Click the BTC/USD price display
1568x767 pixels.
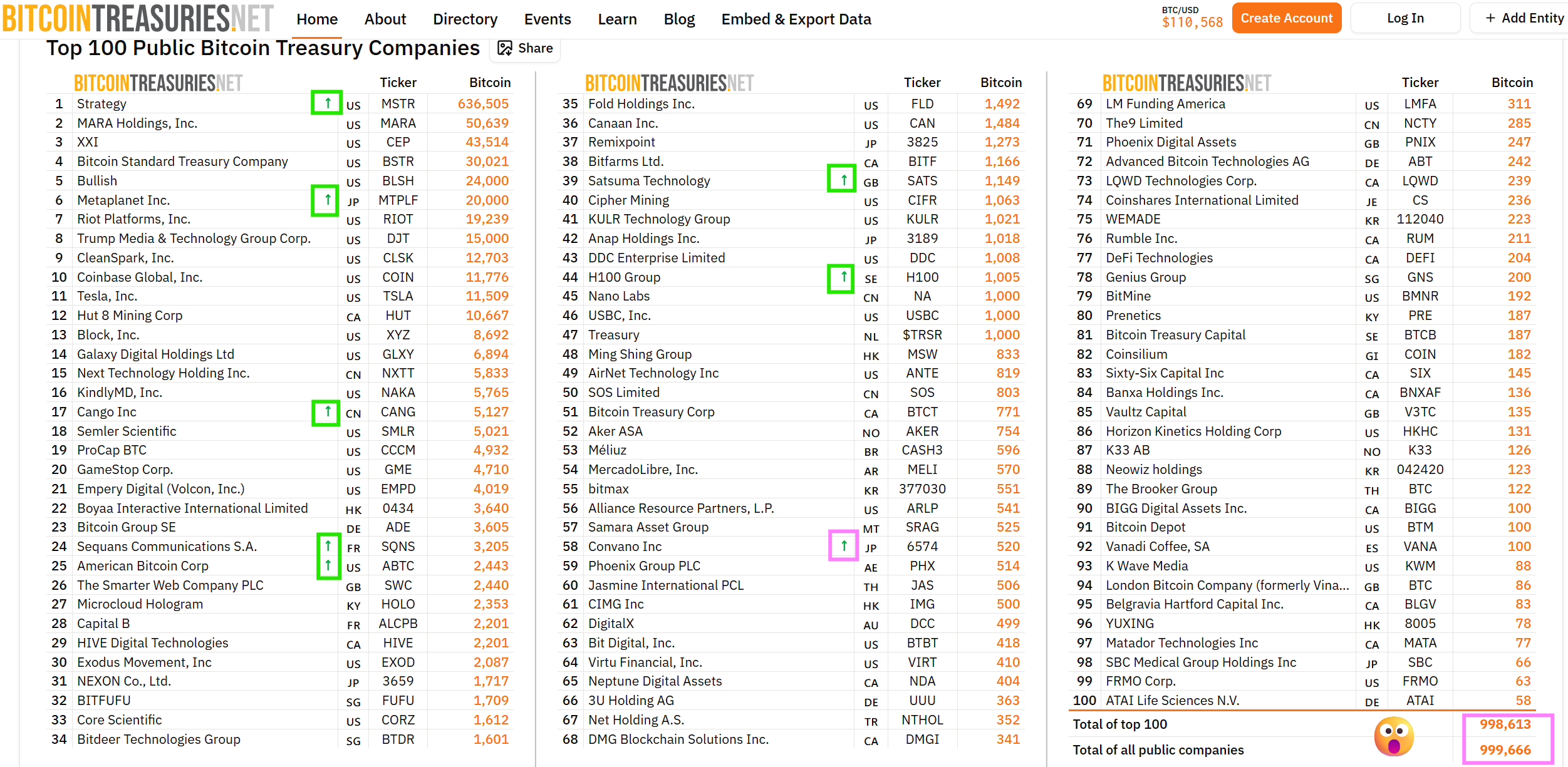1192,18
